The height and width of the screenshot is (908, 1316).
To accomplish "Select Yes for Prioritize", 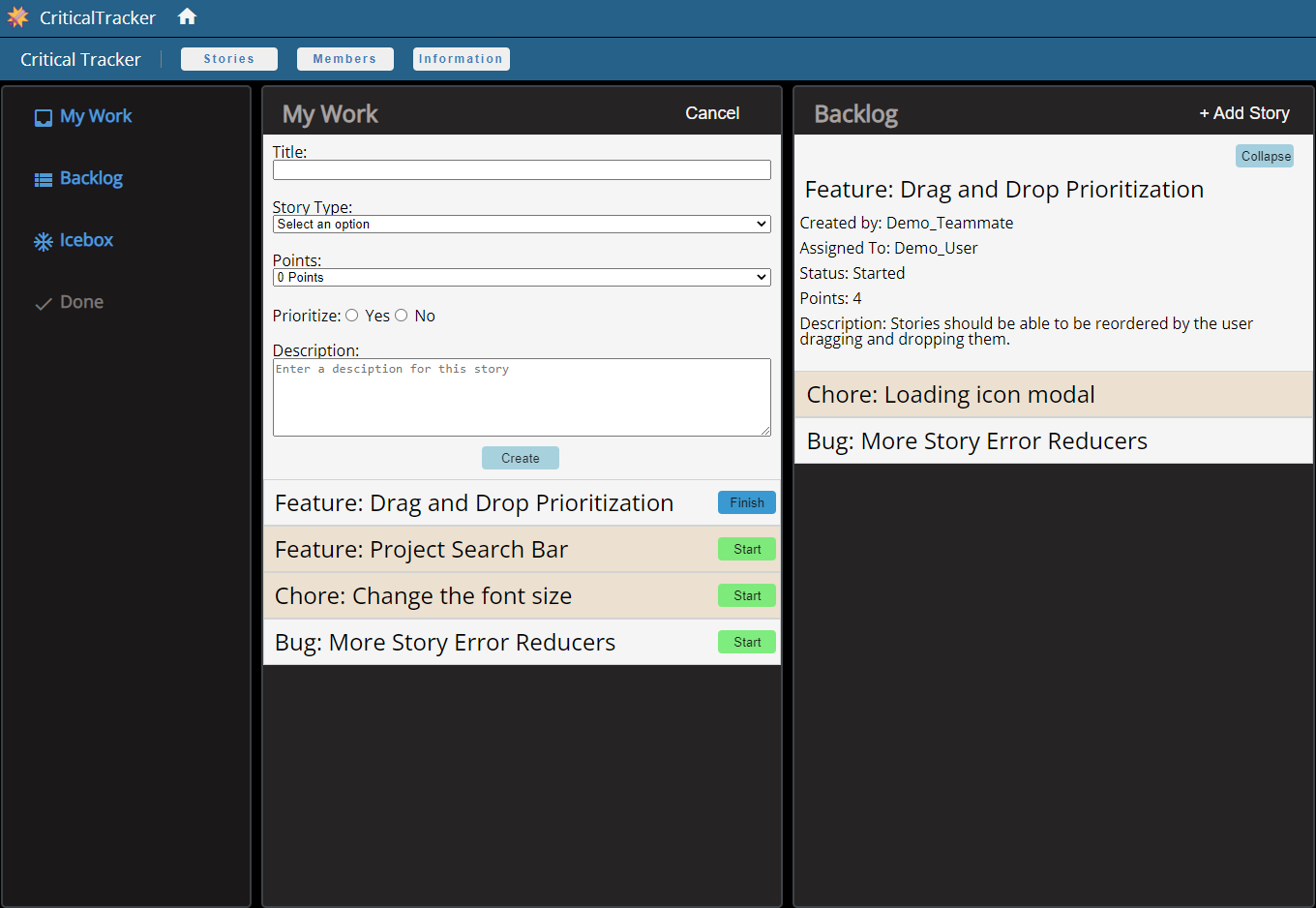I will coord(352,315).
